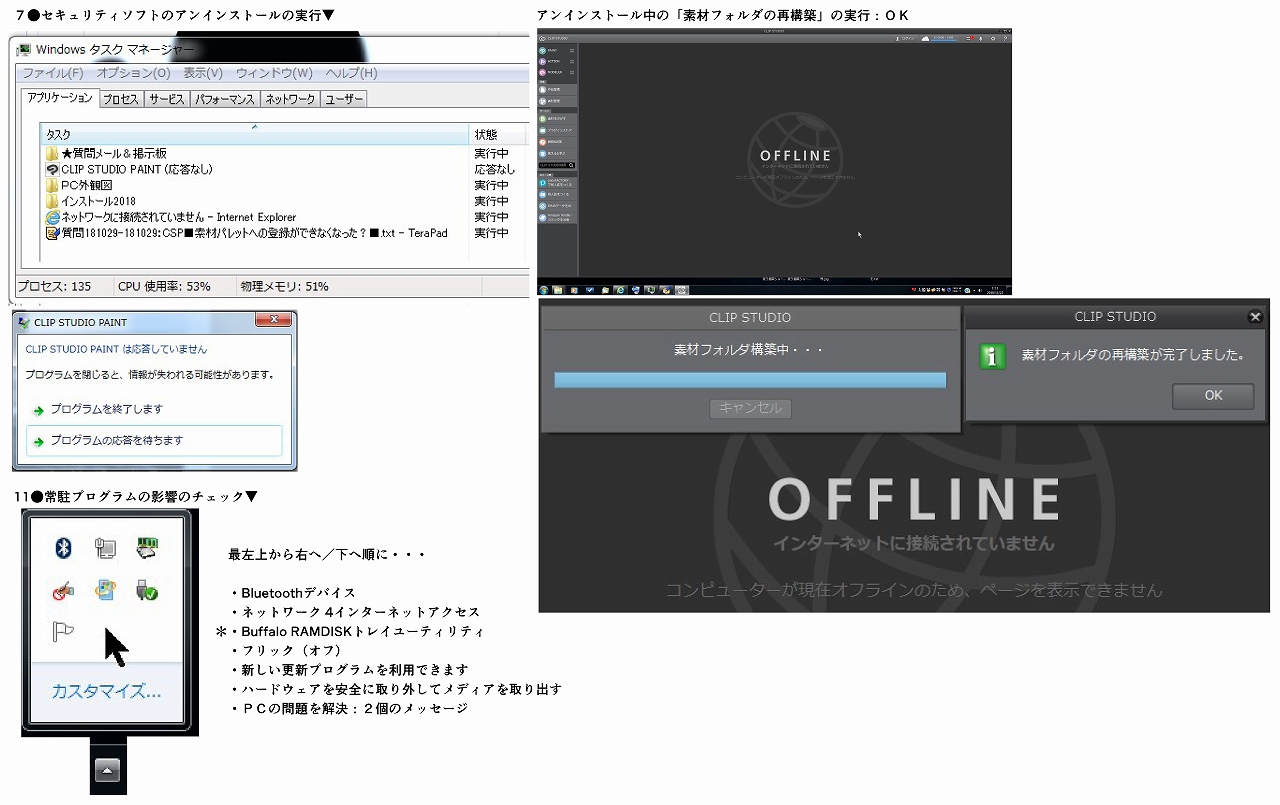1280x805 pixels.
Task: Click the grid icon beside PAINT
Action: (x=572, y=49)
